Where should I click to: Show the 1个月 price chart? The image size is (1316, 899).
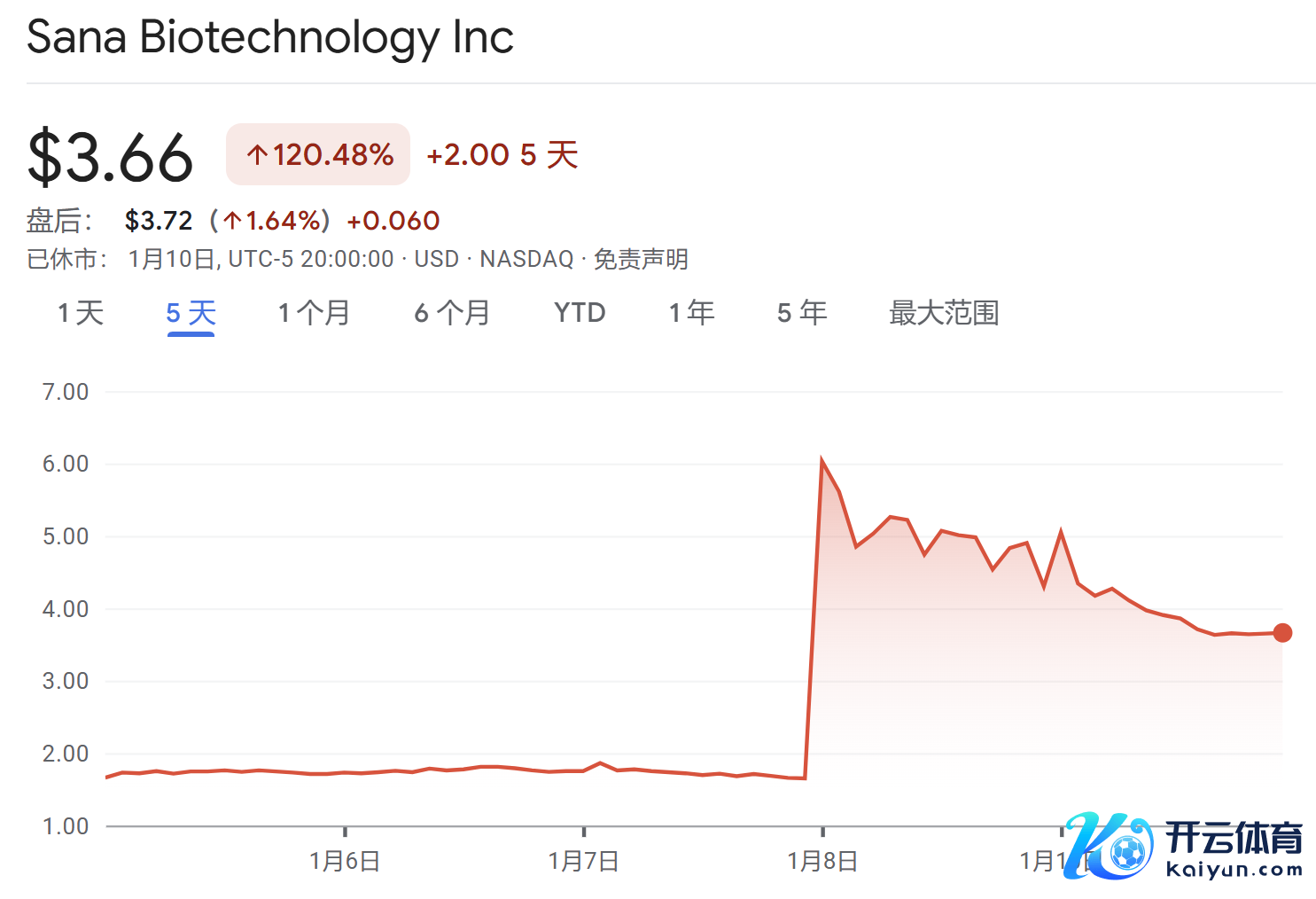click(x=314, y=313)
